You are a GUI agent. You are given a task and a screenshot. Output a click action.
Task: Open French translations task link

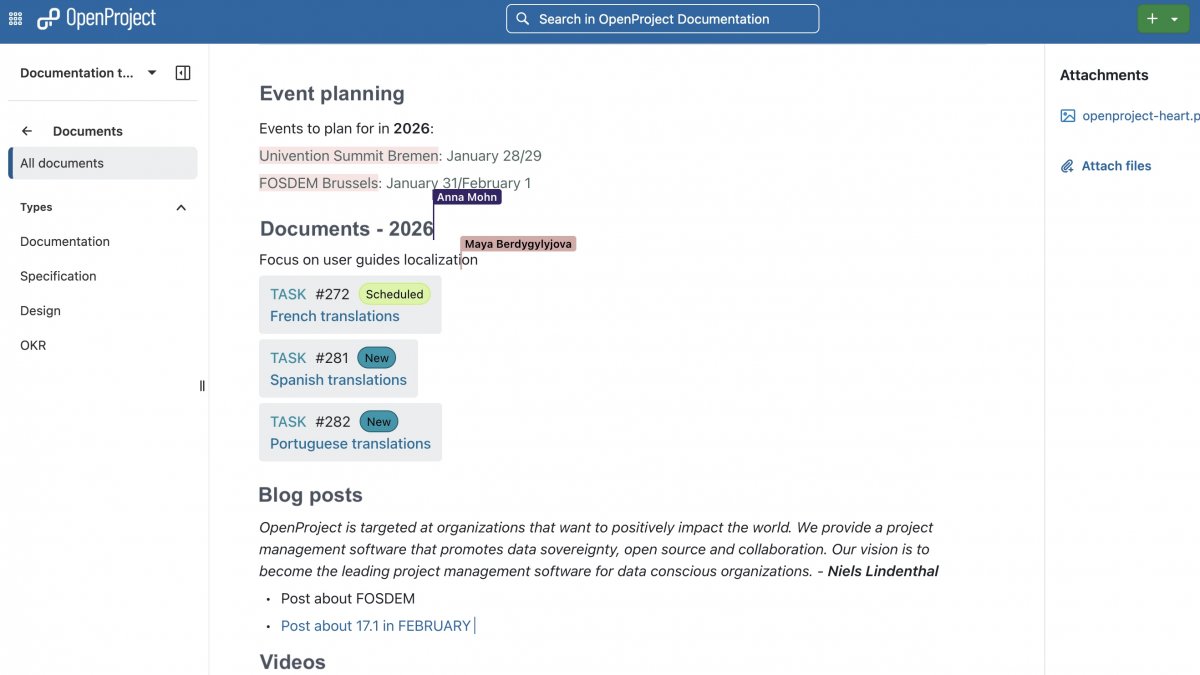(x=335, y=316)
